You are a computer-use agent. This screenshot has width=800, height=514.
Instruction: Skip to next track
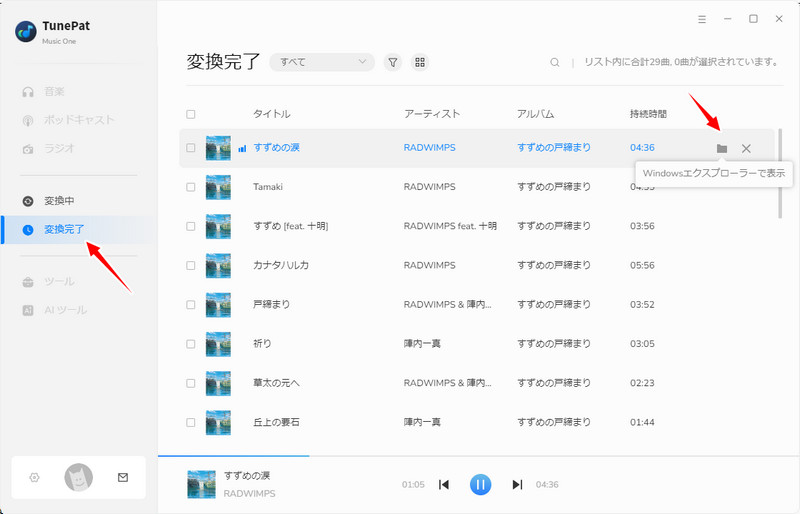pyautogui.click(x=517, y=484)
